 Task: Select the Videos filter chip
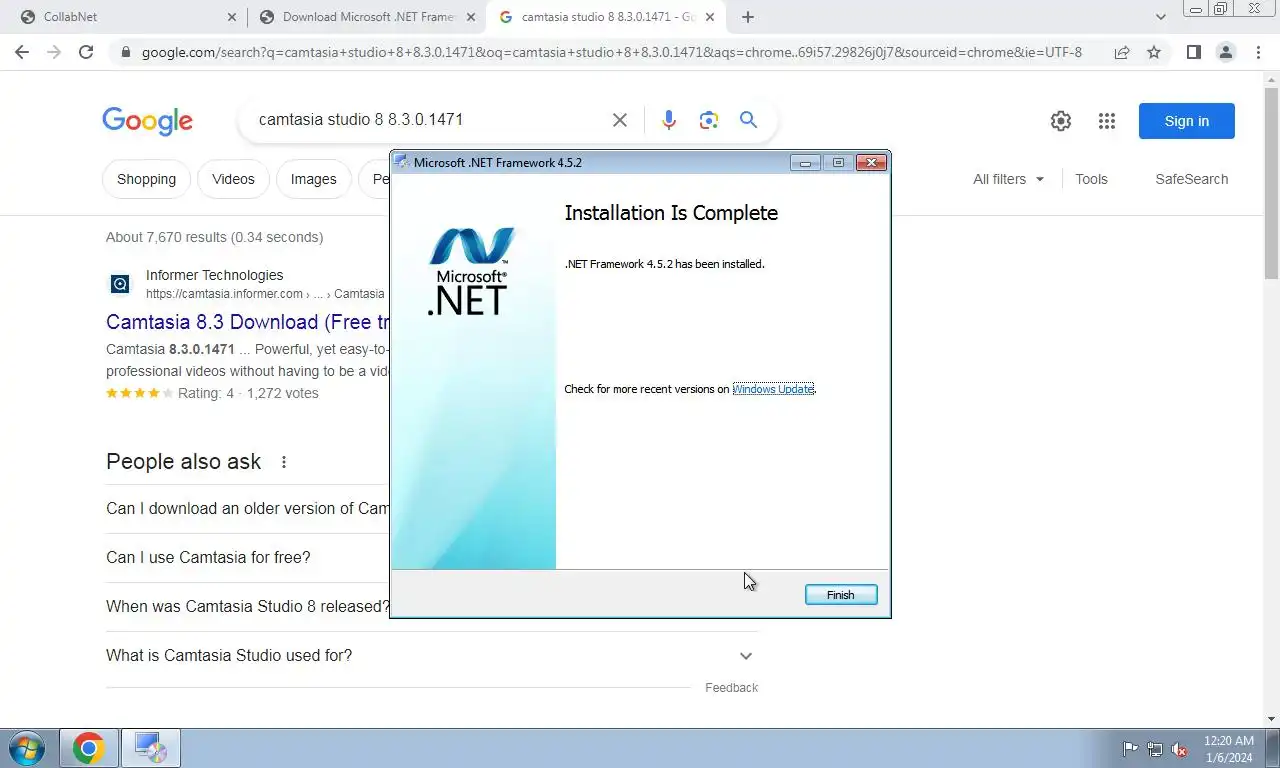point(233,179)
